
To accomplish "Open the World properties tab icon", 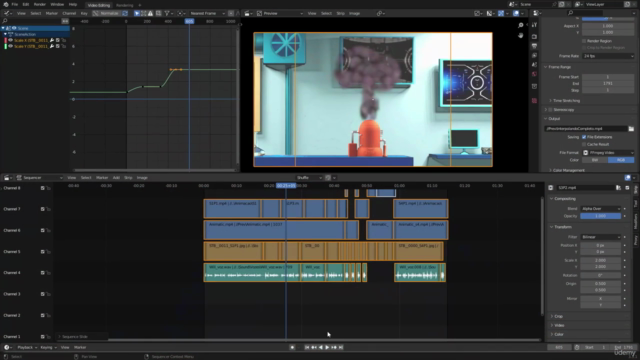I will click(x=534, y=74).
